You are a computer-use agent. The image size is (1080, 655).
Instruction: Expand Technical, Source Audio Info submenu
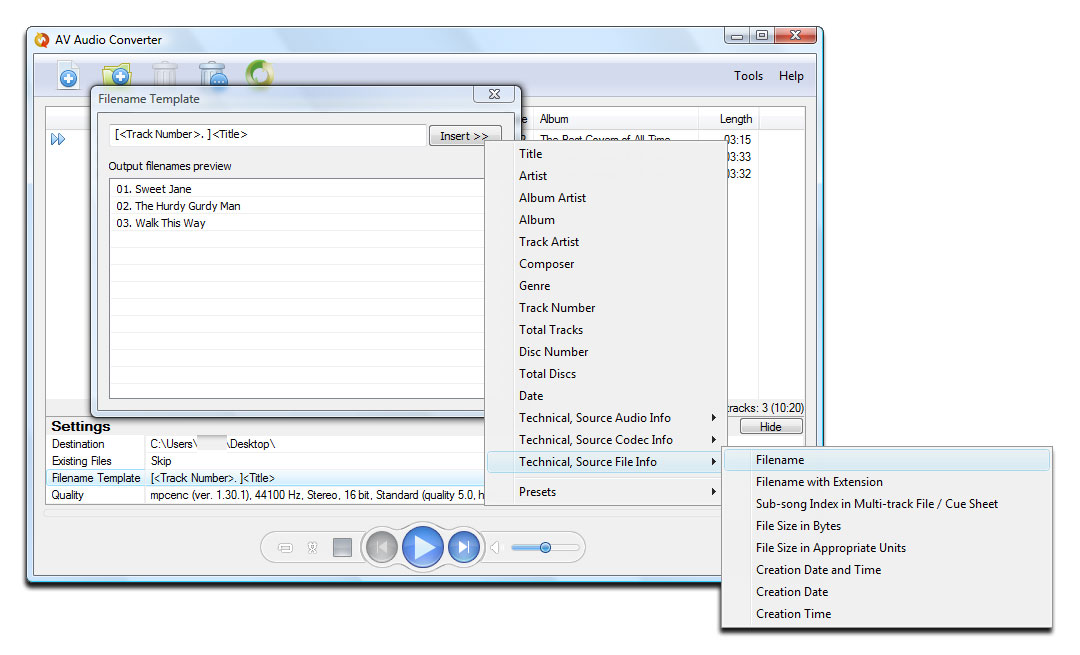pos(604,419)
